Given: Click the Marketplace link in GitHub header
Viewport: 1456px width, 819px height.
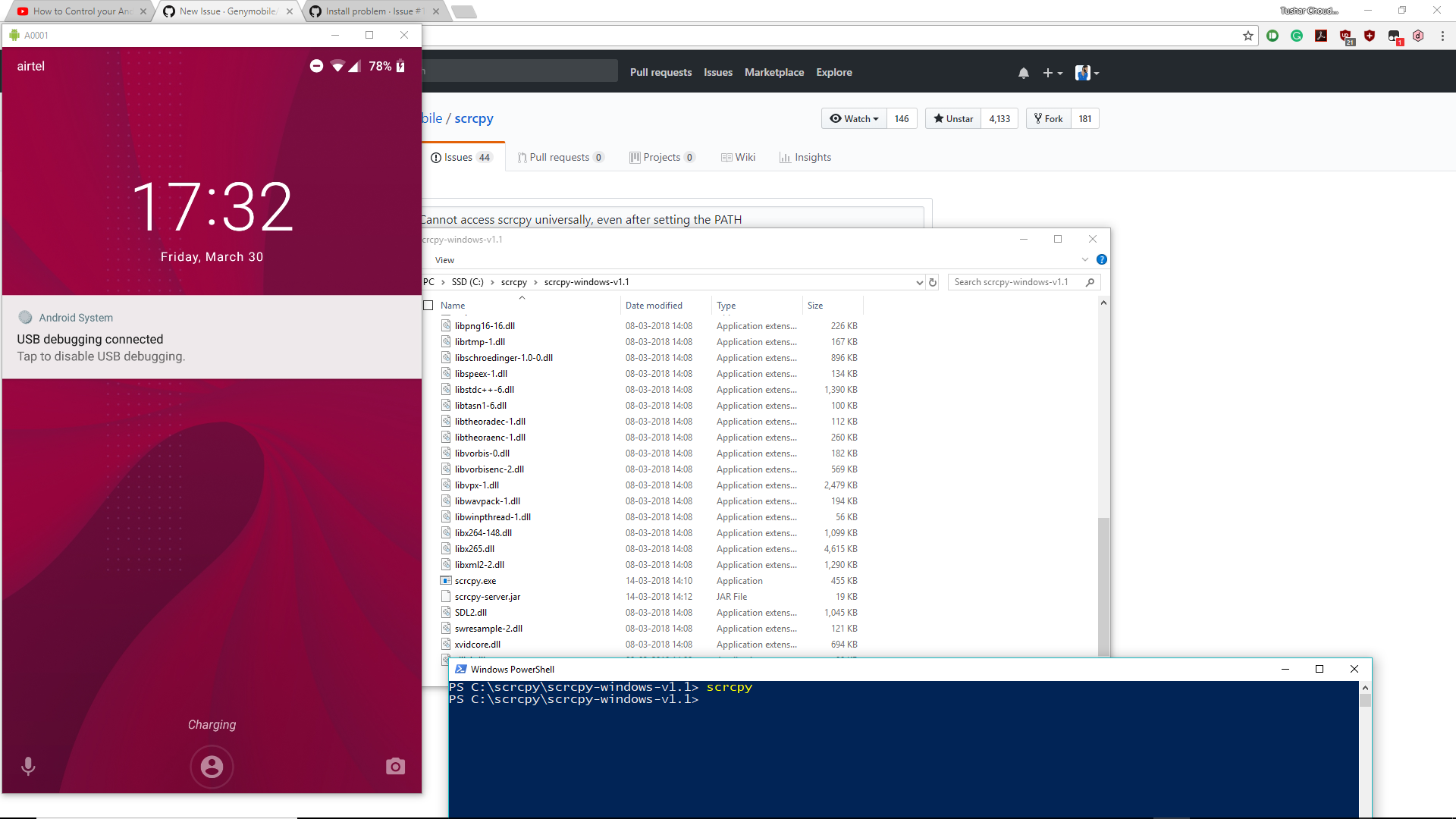Looking at the screenshot, I should click(x=773, y=72).
